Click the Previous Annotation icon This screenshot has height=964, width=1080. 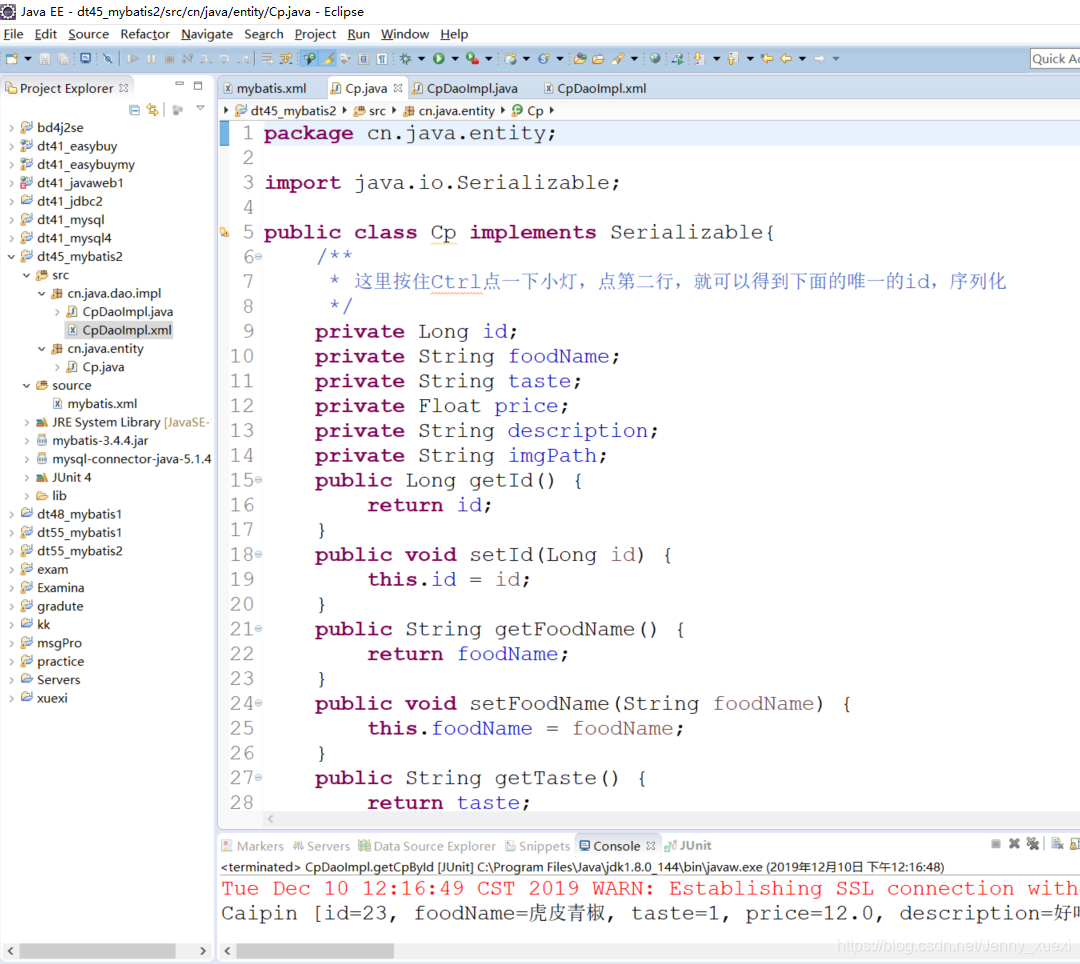pyautogui.click(x=732, y=59)
